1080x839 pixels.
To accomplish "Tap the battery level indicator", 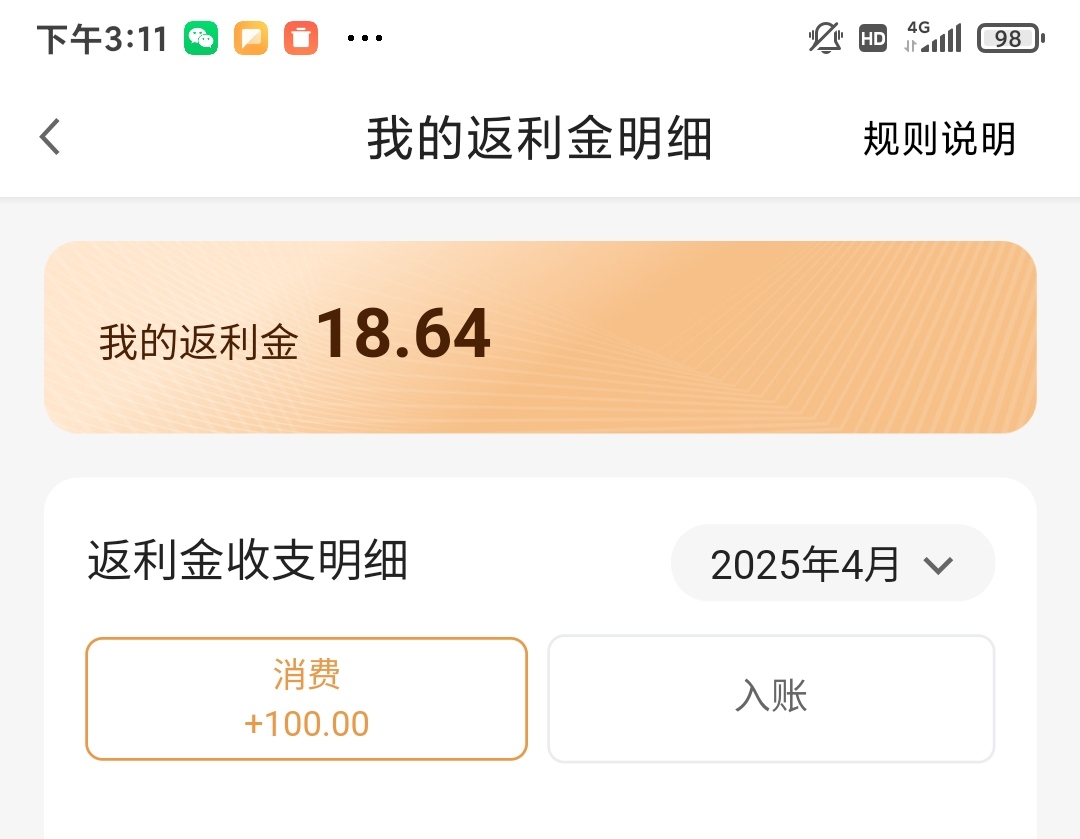I will pyautogui.click(x=1010, y=39).
